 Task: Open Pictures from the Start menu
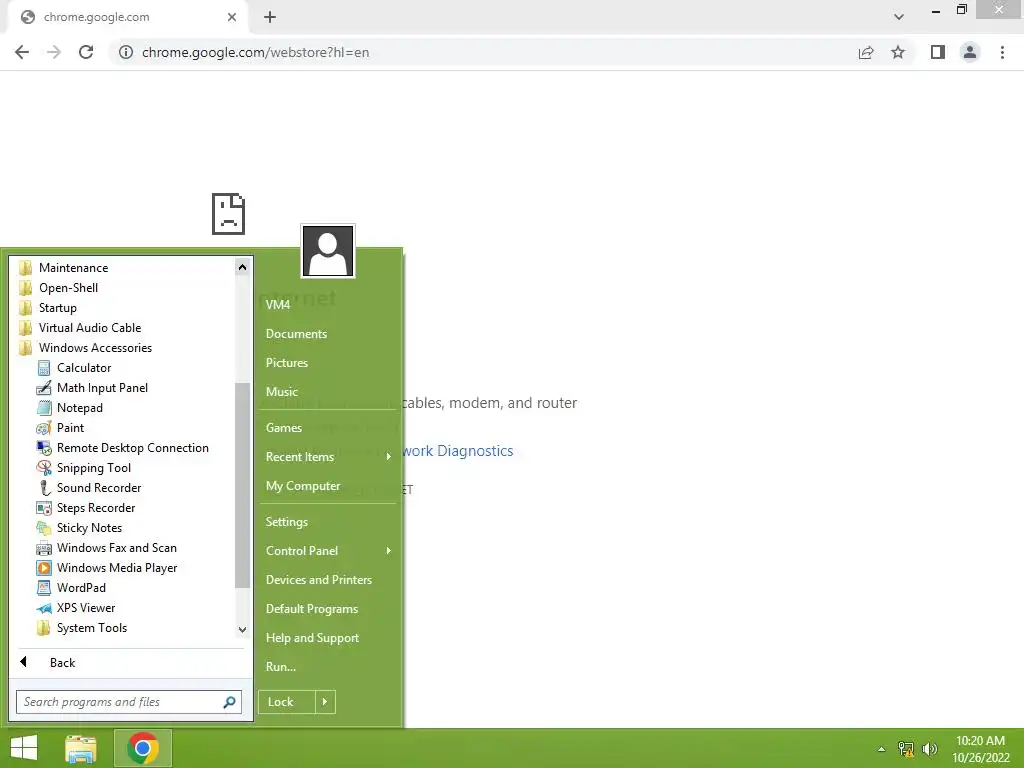pos(287,362)
